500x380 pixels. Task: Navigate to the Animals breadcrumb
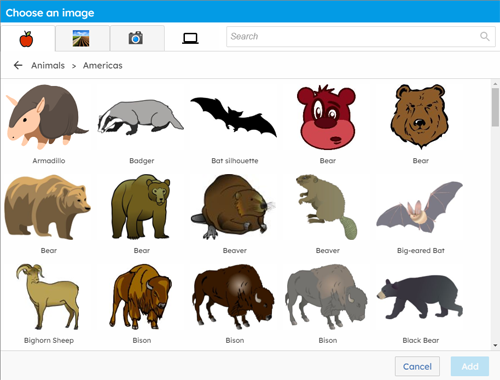48,66
